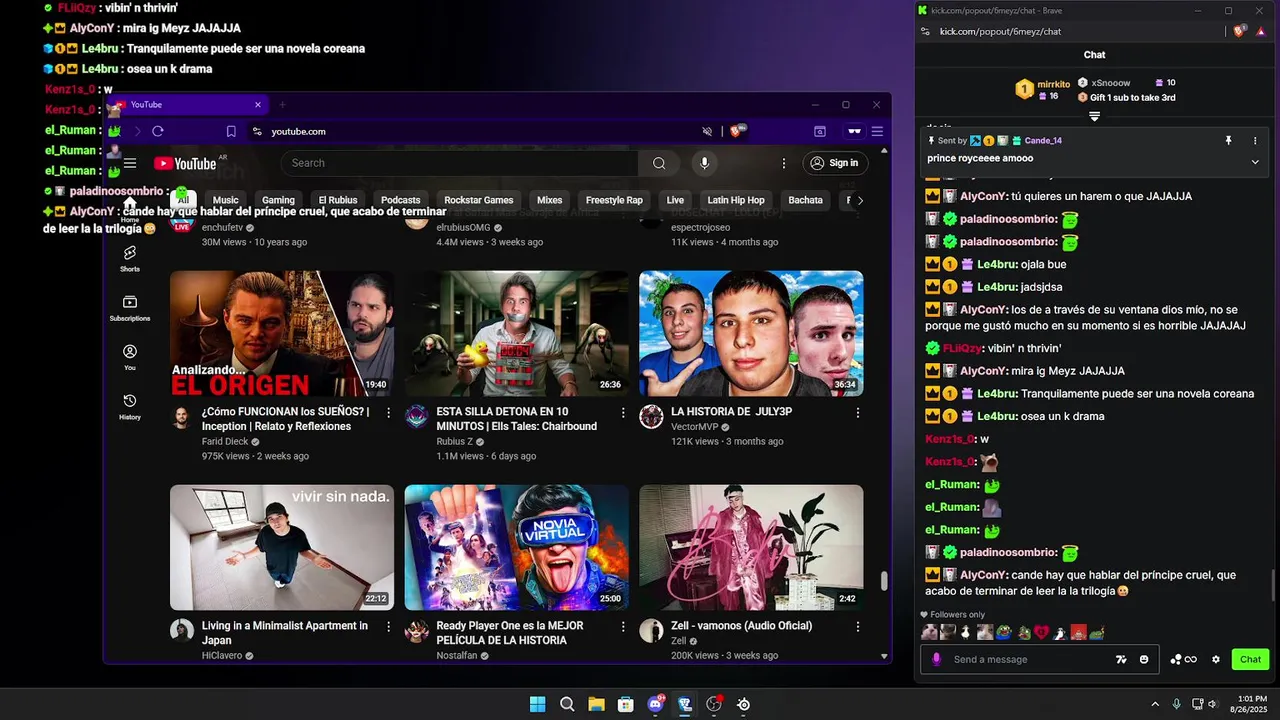The width and height of the screenshot is (1280, 720).
Task: Select the Music category chip
Action: 226,200
